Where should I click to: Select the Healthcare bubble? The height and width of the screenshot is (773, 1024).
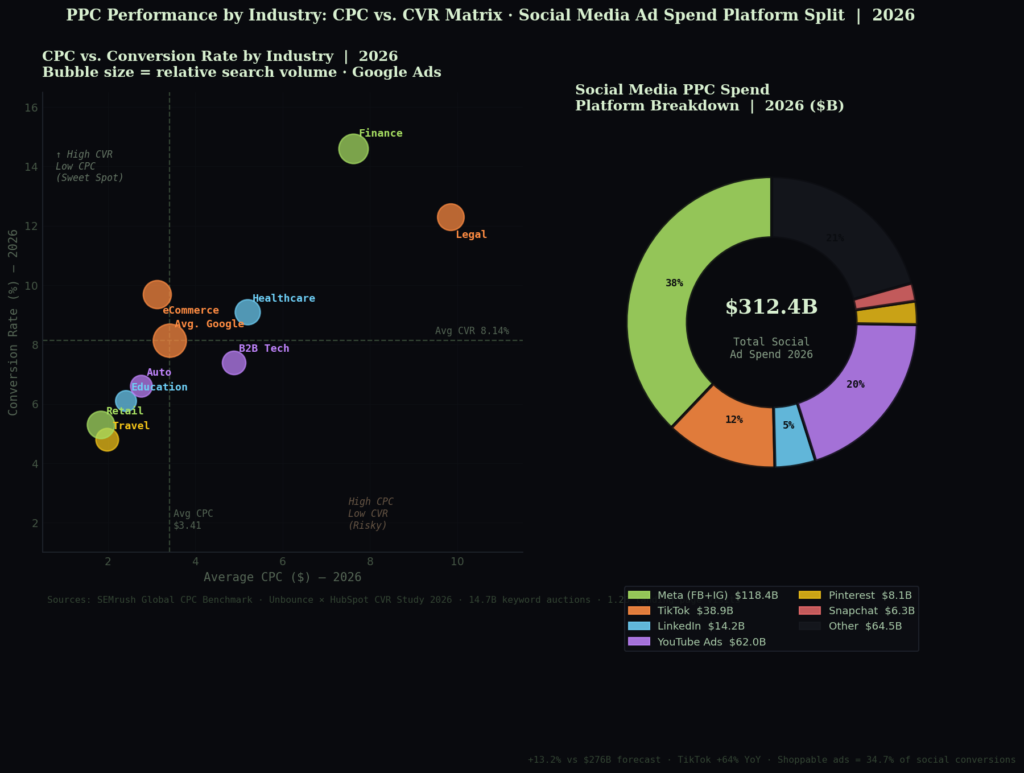click(248, 312)
